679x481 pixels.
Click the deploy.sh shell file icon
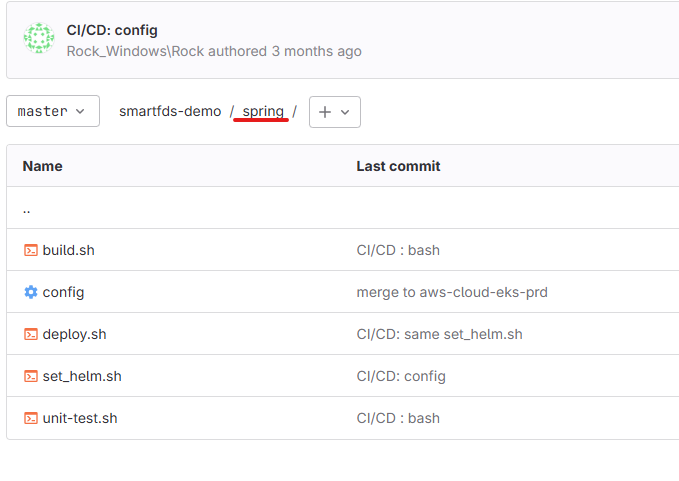pos(31,334)
